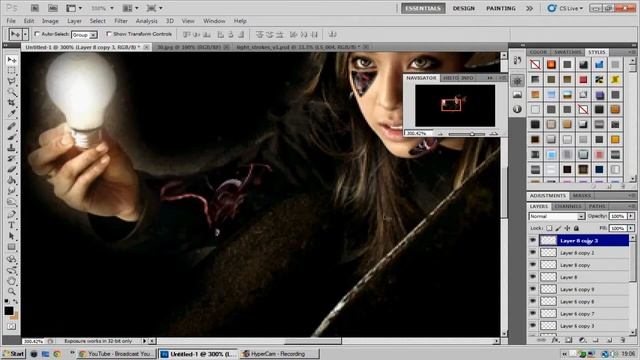Viewport: 640px width, 360px height.
Task: Select the Move tool
Action: pos(11,60)
